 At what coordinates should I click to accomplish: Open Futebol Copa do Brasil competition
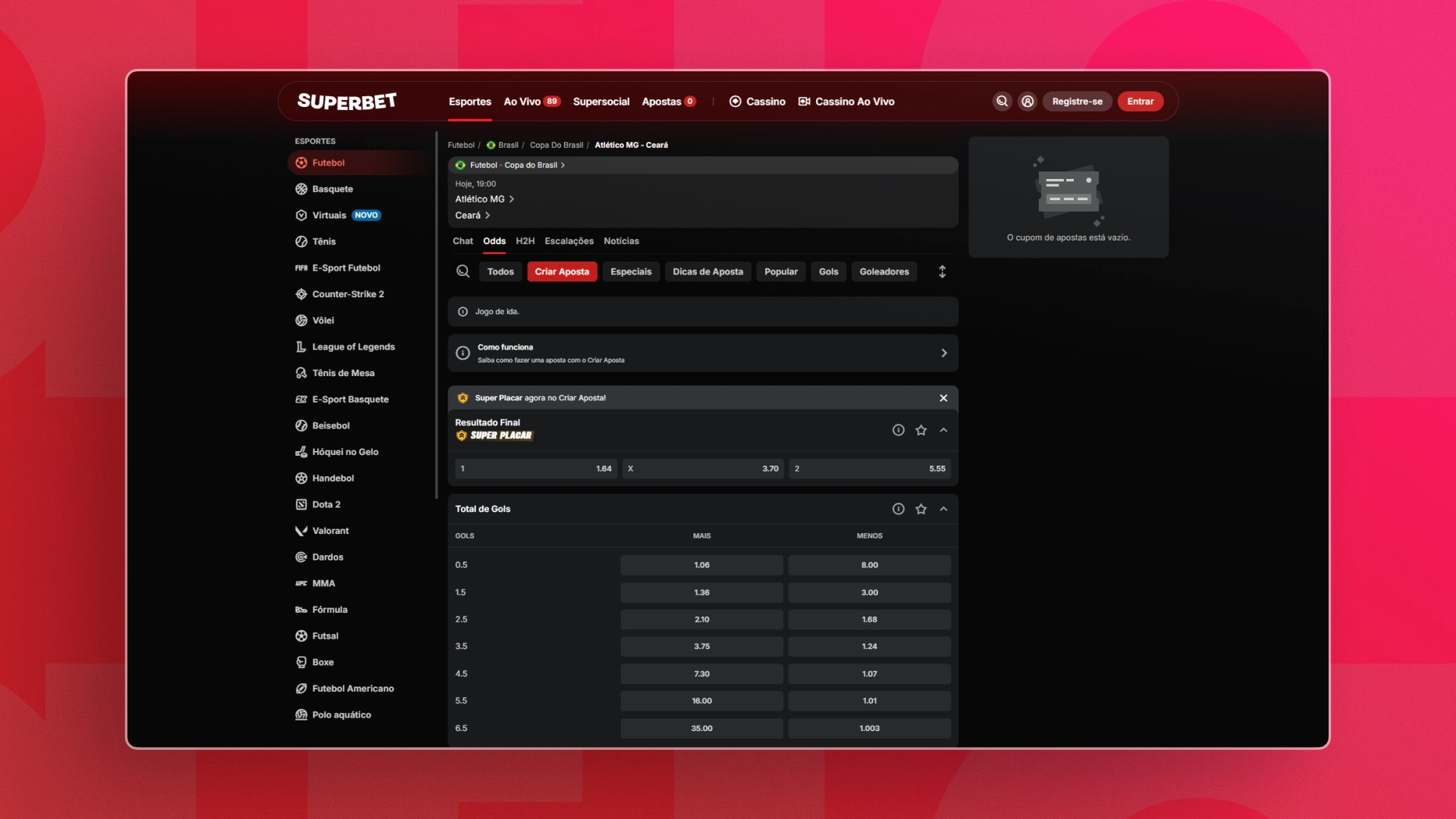click(x=510, y=165)
